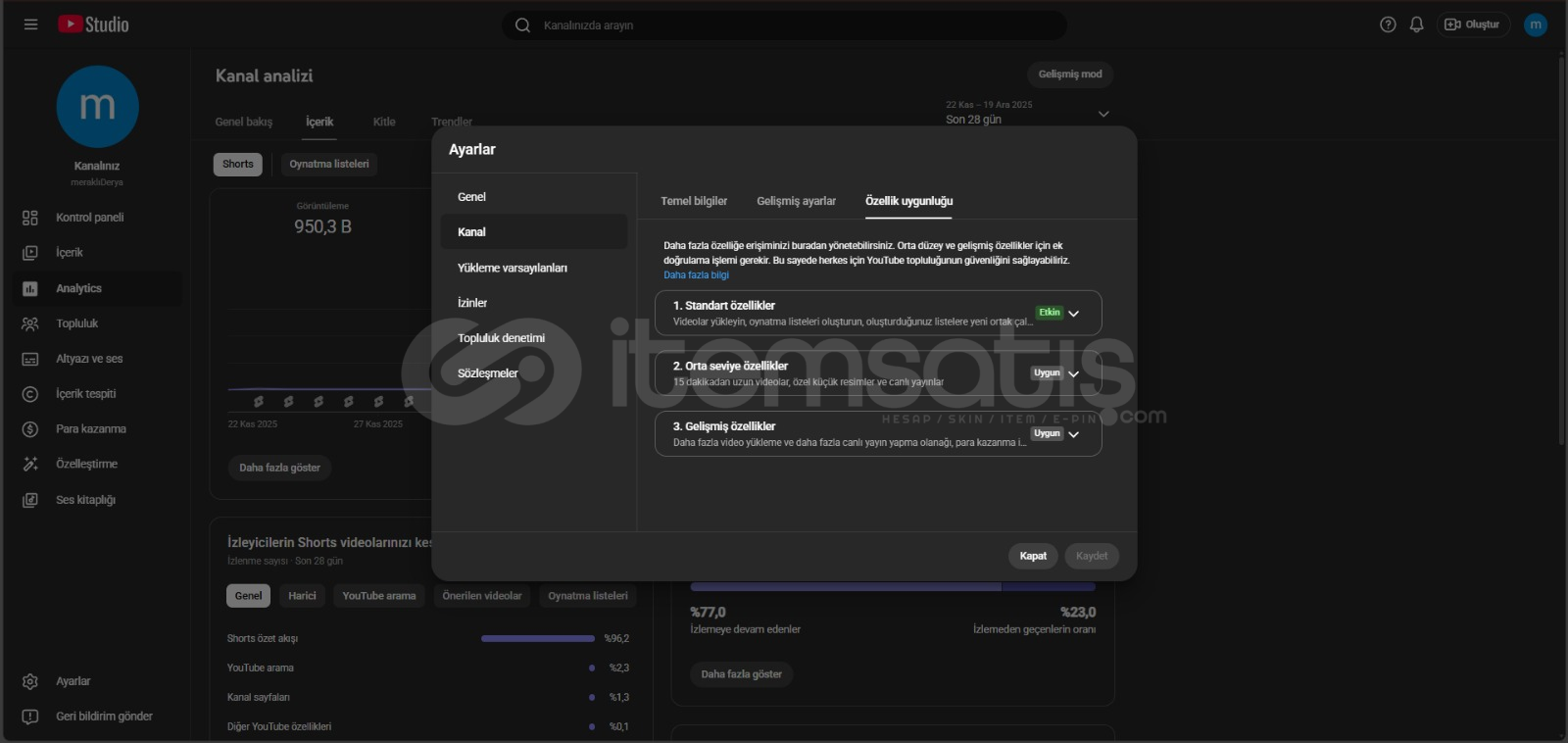
Task: Expand the Orta seviye özellikler section
Action: pyautogui.click(x=1073, y=373)
